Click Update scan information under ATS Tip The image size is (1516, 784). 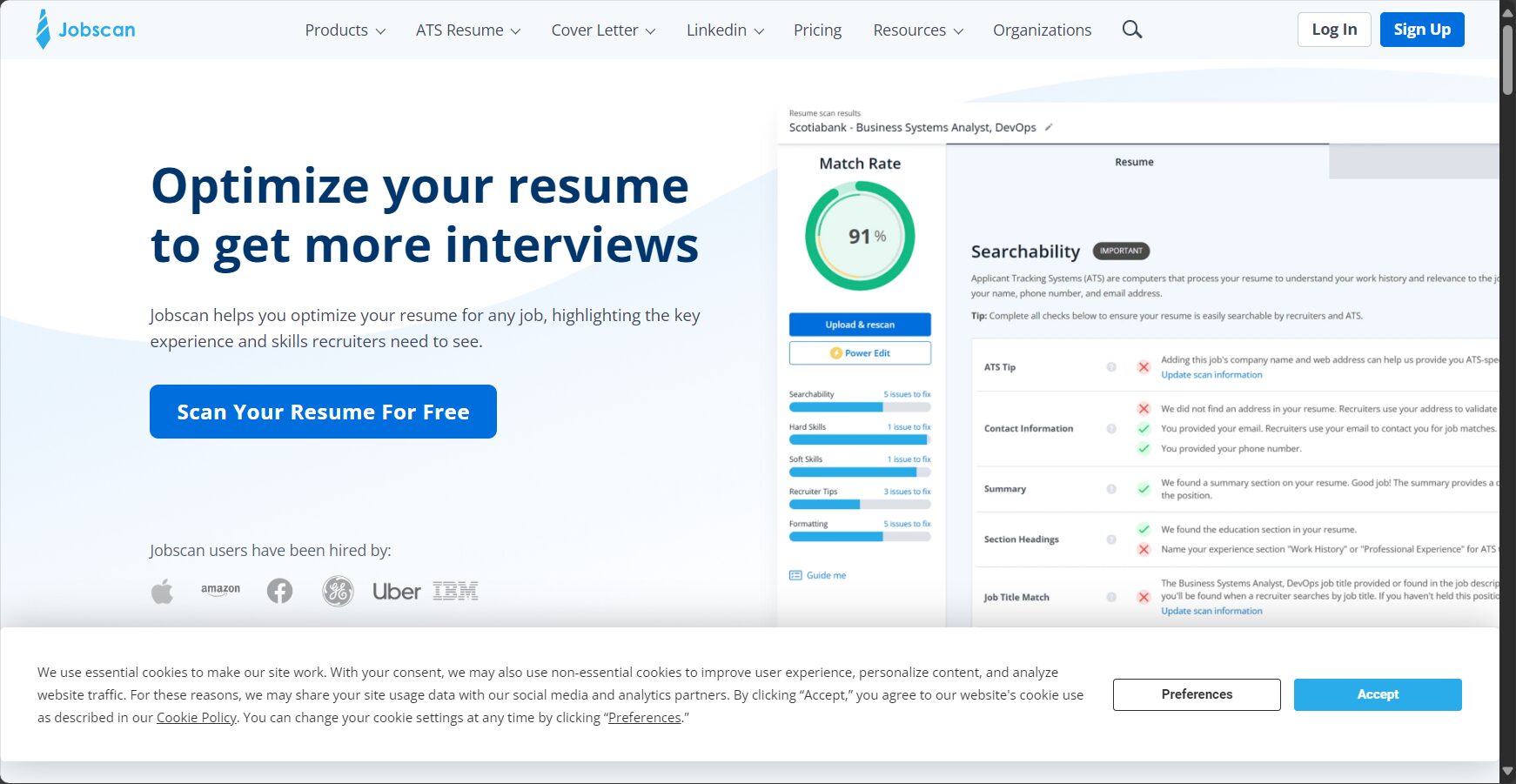[1211, 375]
